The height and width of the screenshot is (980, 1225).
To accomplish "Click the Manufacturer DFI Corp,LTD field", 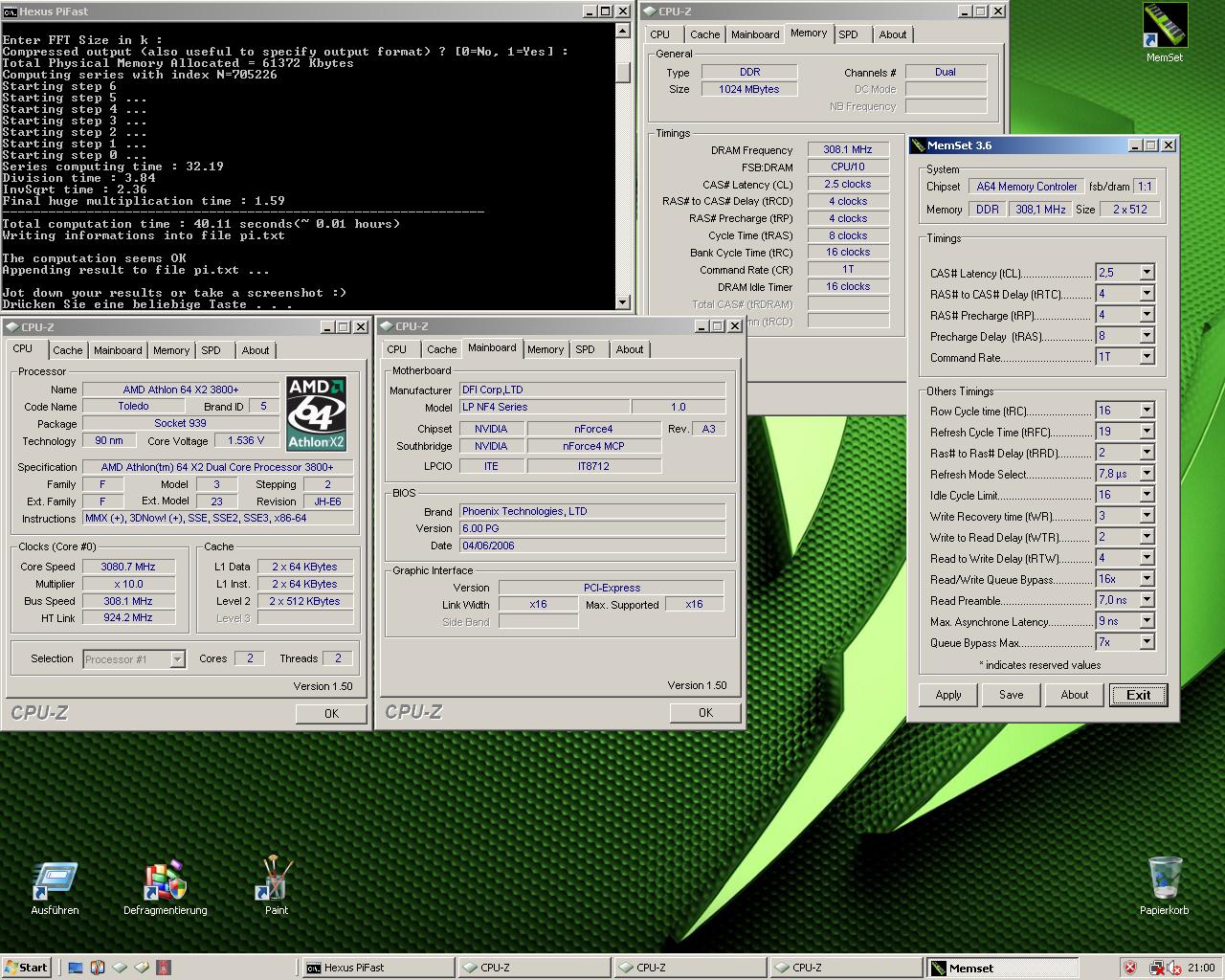I will (x=592, y=390).
